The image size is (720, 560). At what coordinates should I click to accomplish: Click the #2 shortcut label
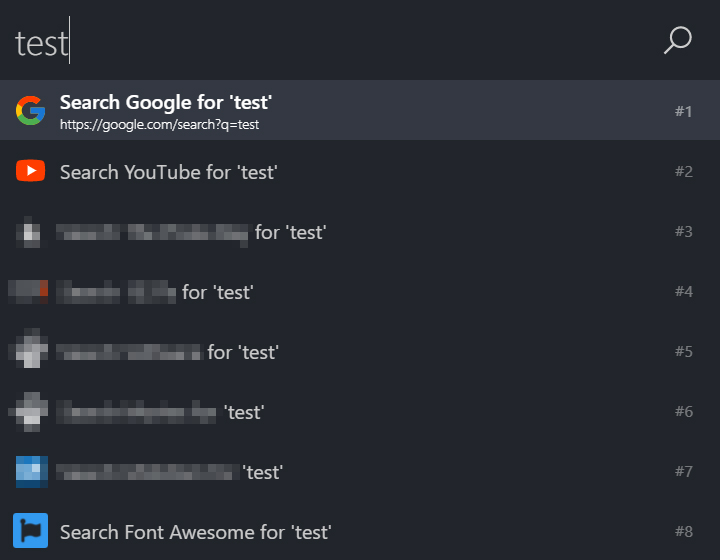click(683, 171)
